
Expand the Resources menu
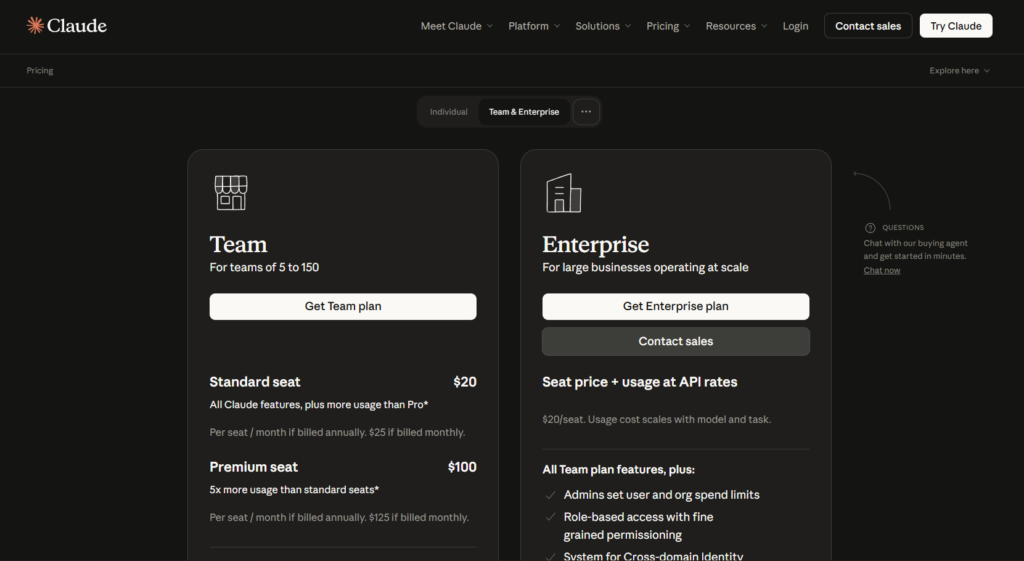pyautogui.click(x=736, y=26)
